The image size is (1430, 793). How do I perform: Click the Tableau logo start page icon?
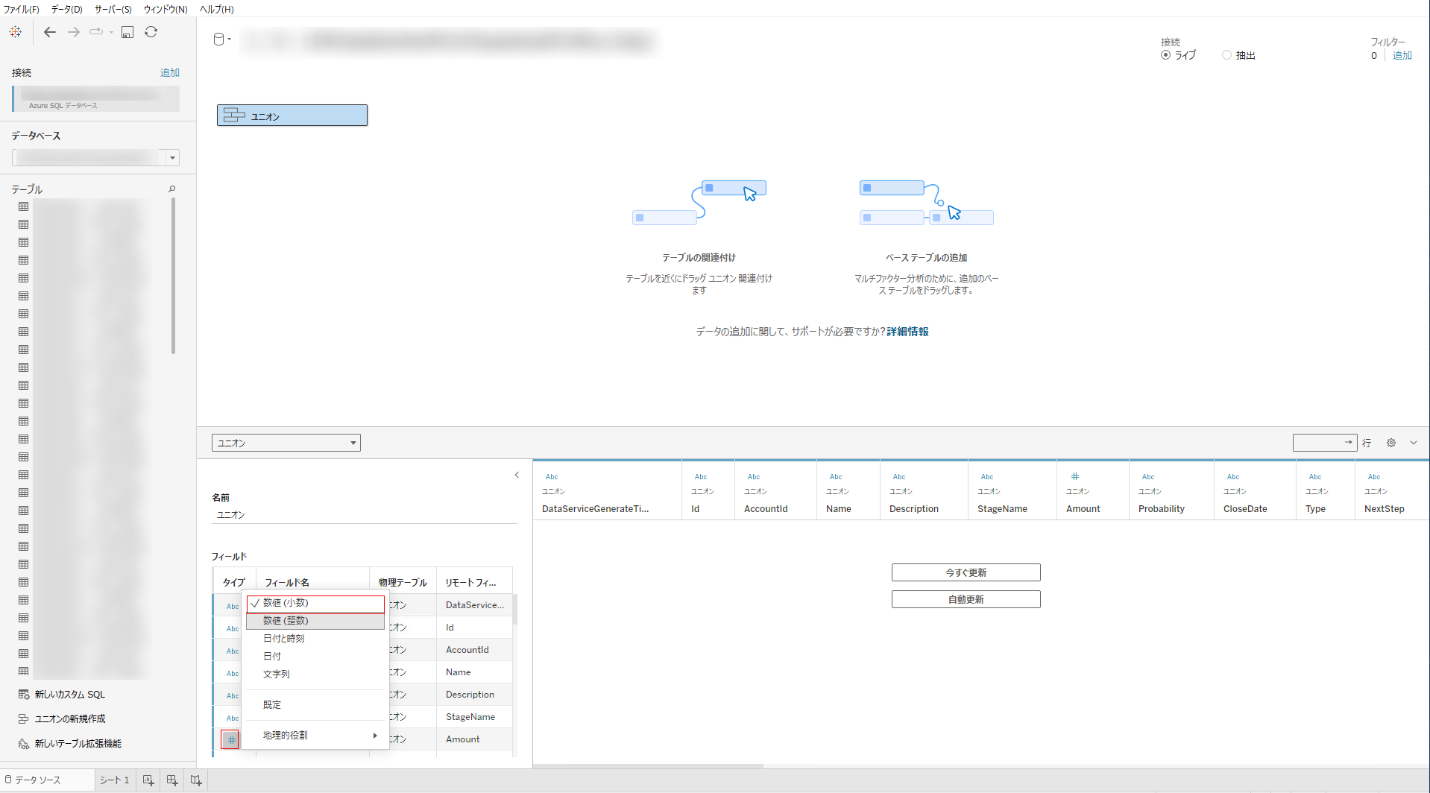coord(15,32)
